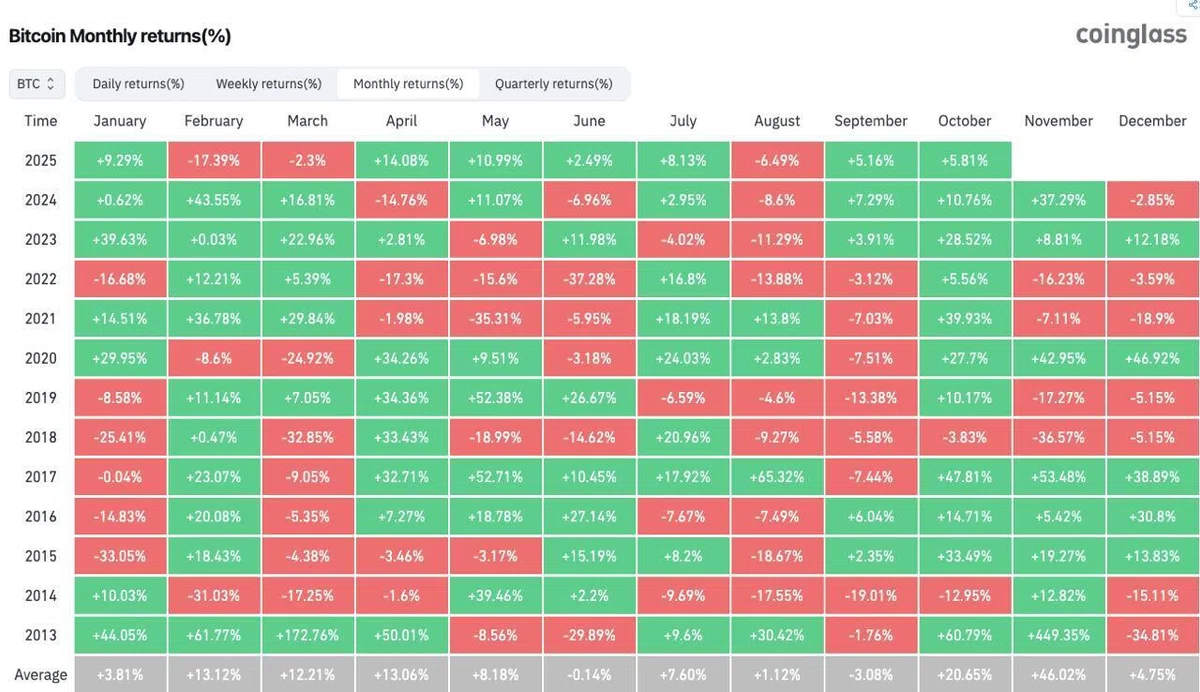Click the Bitcoin Monthly returns(%) title
This screenshot has width=1200, height=692.
pyautogui.click(x=120, y=36)
